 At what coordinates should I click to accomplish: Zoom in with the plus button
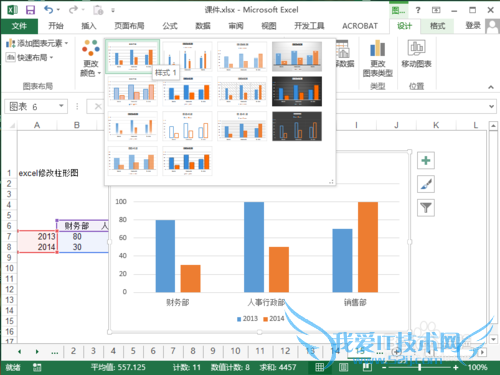pyautogui.click(x=456, y=367)
